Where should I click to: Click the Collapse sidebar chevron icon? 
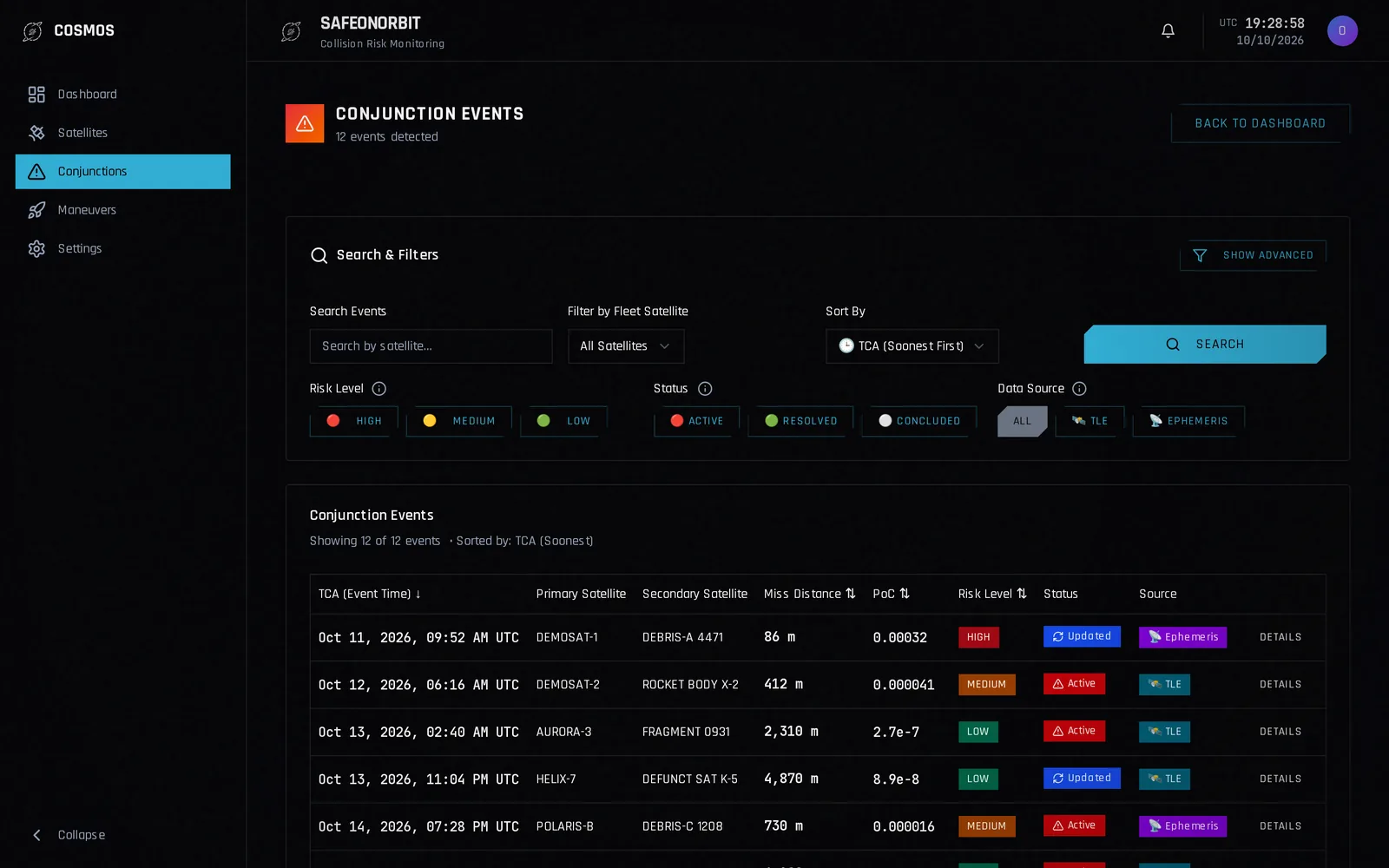click(x=36, y=835)
